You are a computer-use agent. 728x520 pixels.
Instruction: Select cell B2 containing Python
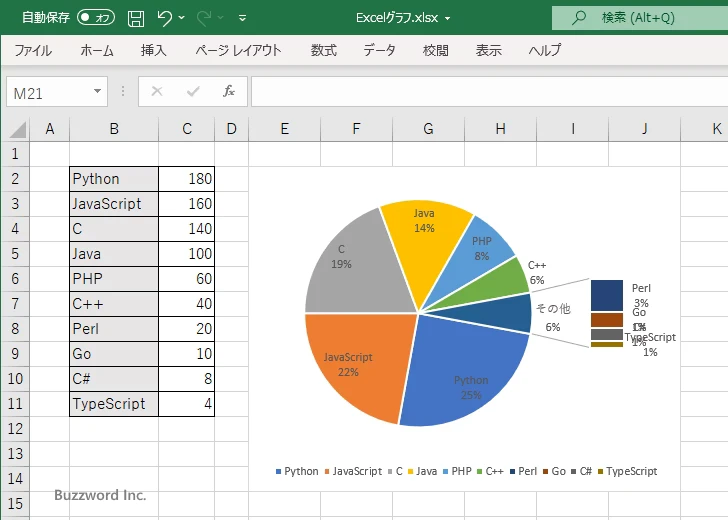coord(113,179)
